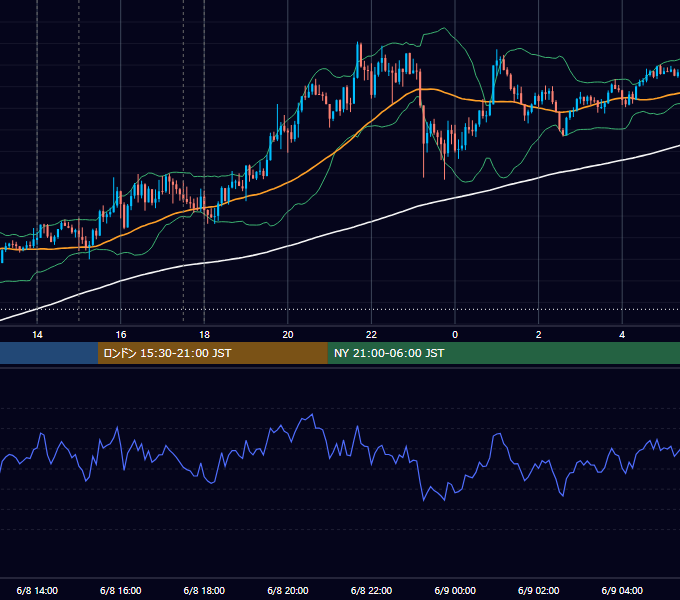This screenshot has height=600, width=680.
Task: Click the hour label 16 on price chart axis
Action: [x=121, y=335]
